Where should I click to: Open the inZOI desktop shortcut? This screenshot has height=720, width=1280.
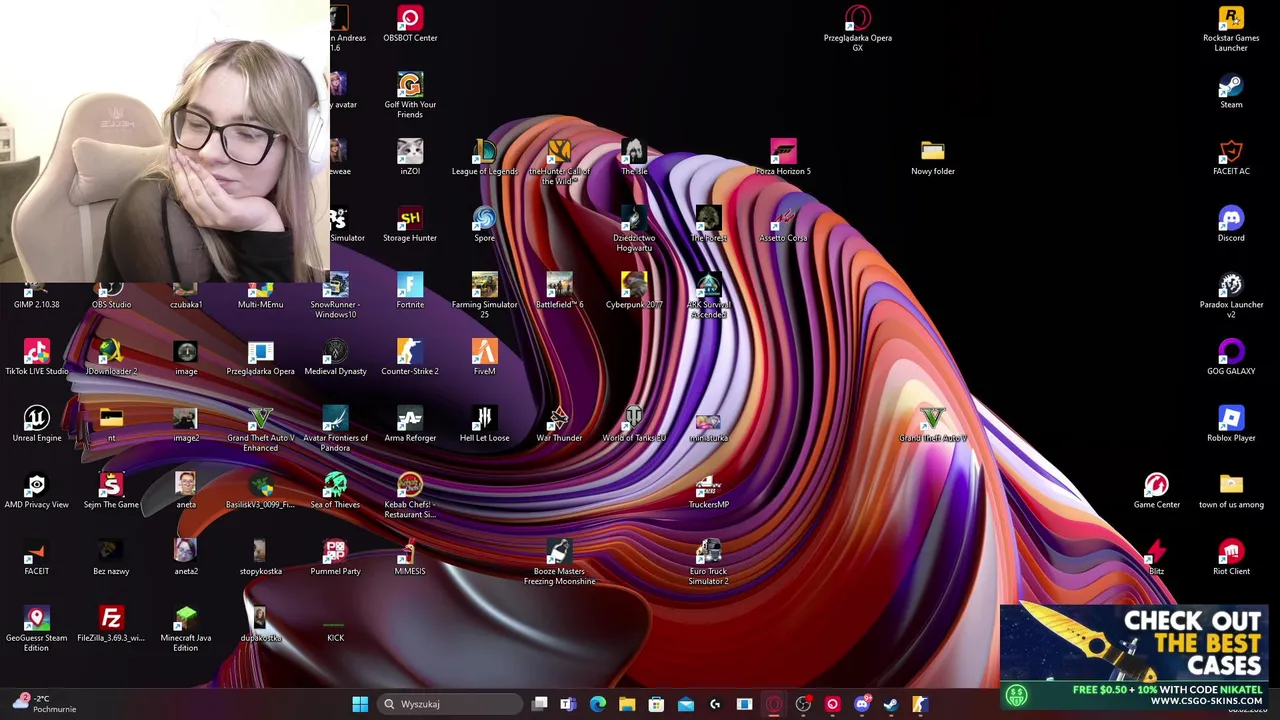tap(410, 158)
